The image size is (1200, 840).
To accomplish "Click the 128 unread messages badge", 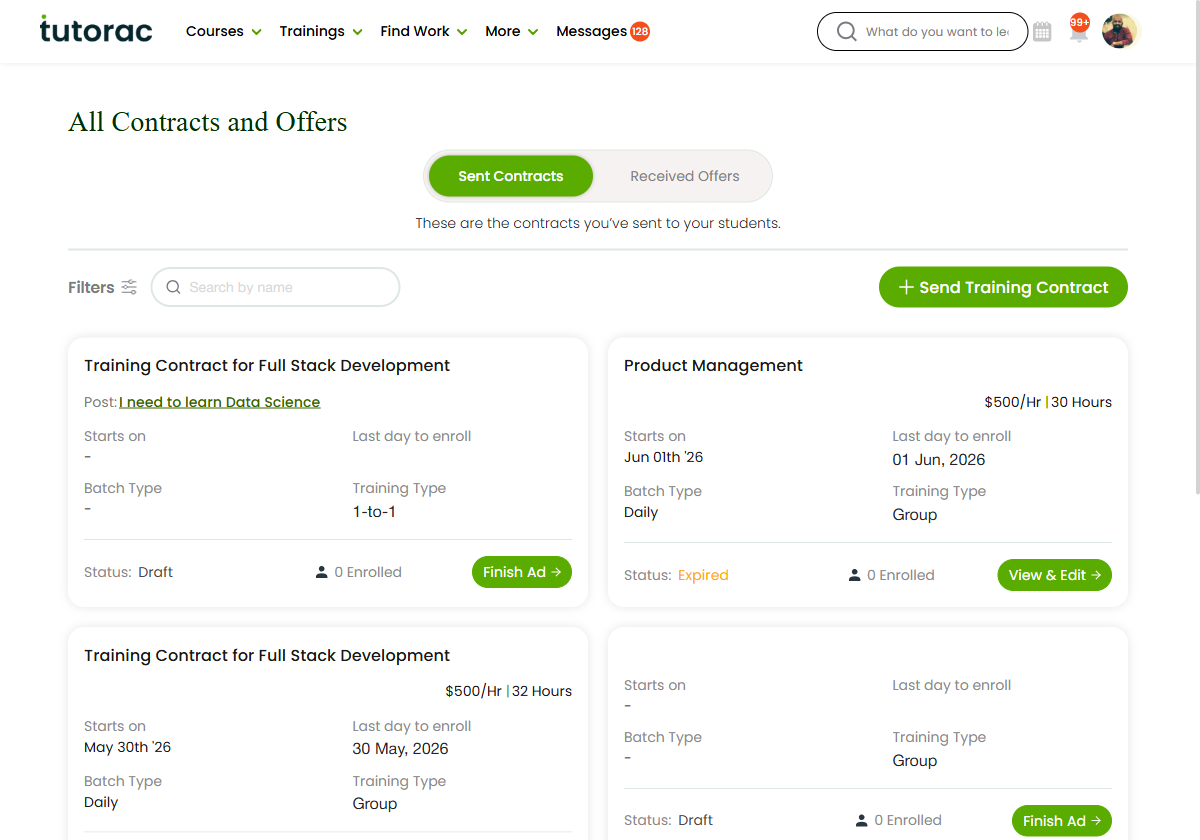I will coord(640,31).
